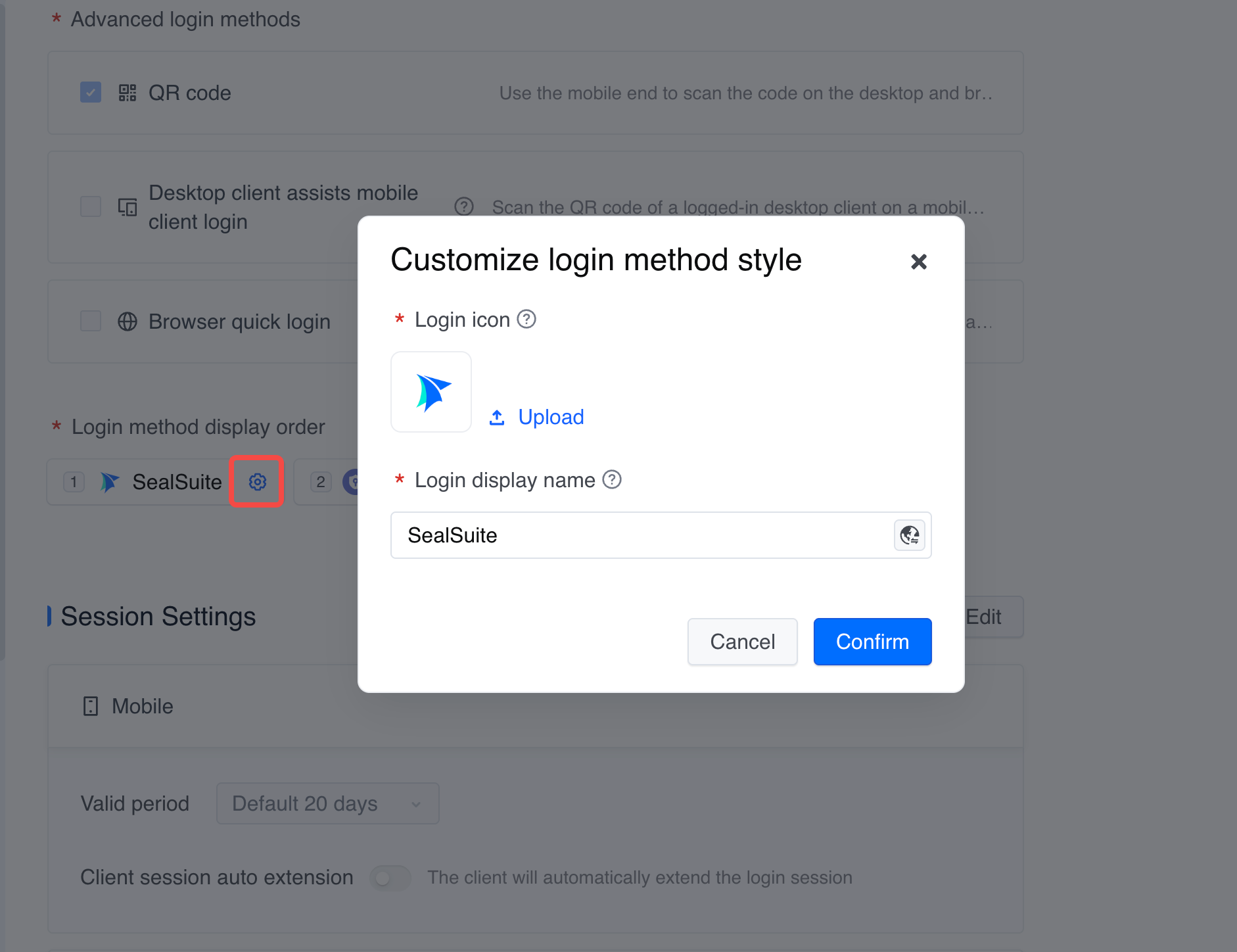Click the Login icon help question mark
Image resolution: width=1237 pixels, height=952 pixels.
point(526,320)
